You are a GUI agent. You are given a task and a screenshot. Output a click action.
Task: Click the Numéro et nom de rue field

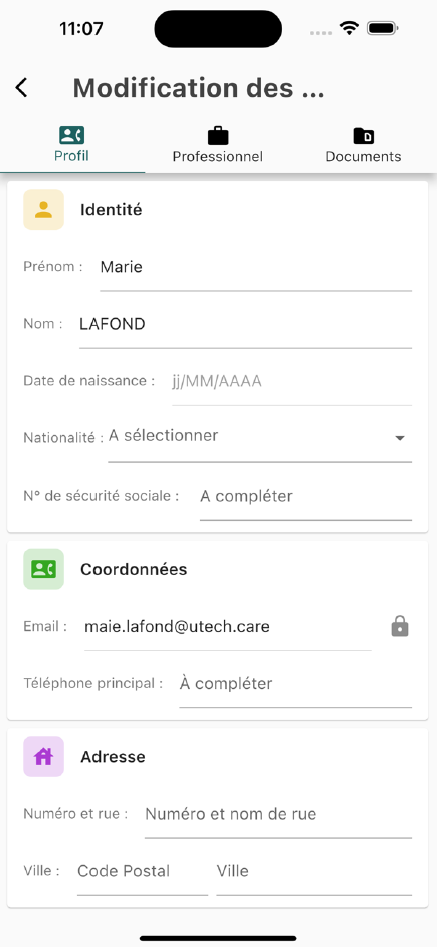click(278, 820)
